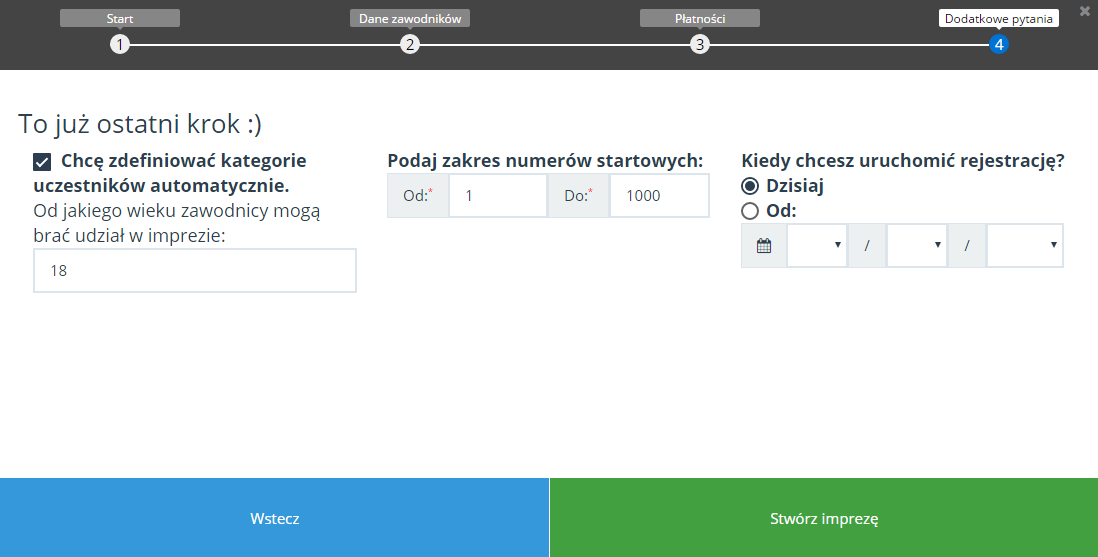This screenshot has width=1098, height=557.
Task: Go to step 3 circle marker
Action: (700, 44)
